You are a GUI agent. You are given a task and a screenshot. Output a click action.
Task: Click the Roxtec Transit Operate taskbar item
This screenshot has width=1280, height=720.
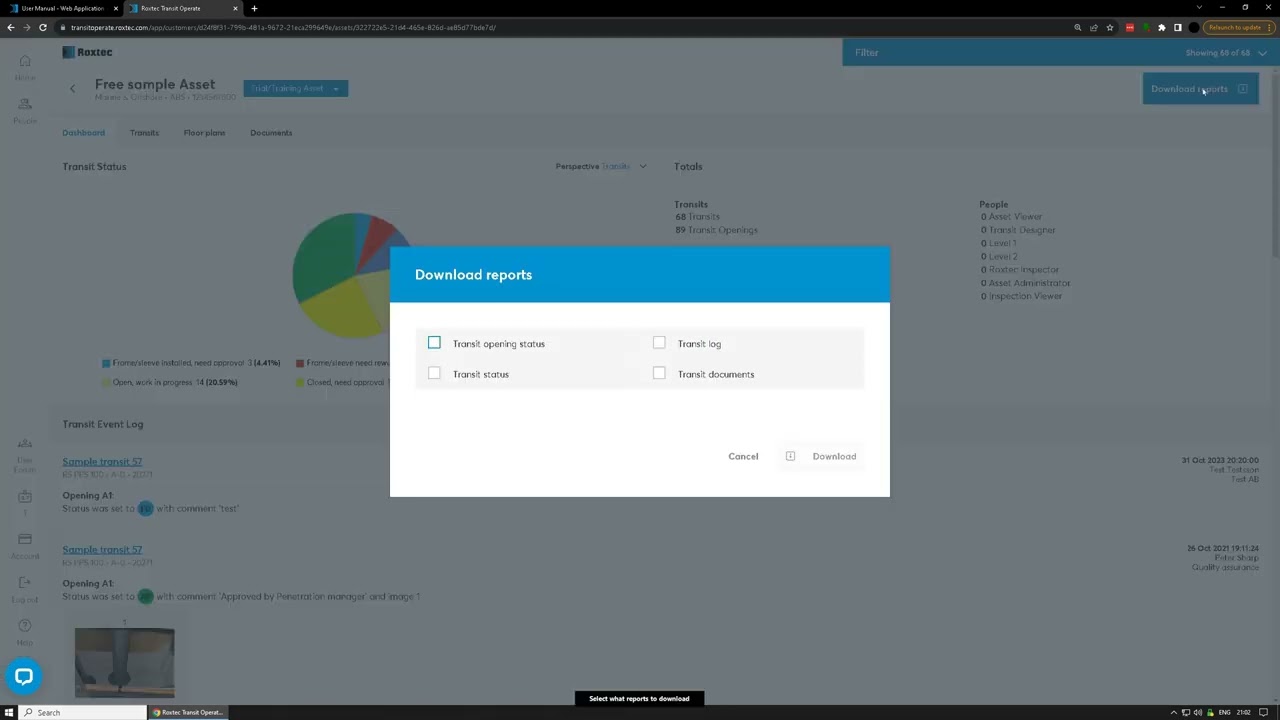click(188, 712)
